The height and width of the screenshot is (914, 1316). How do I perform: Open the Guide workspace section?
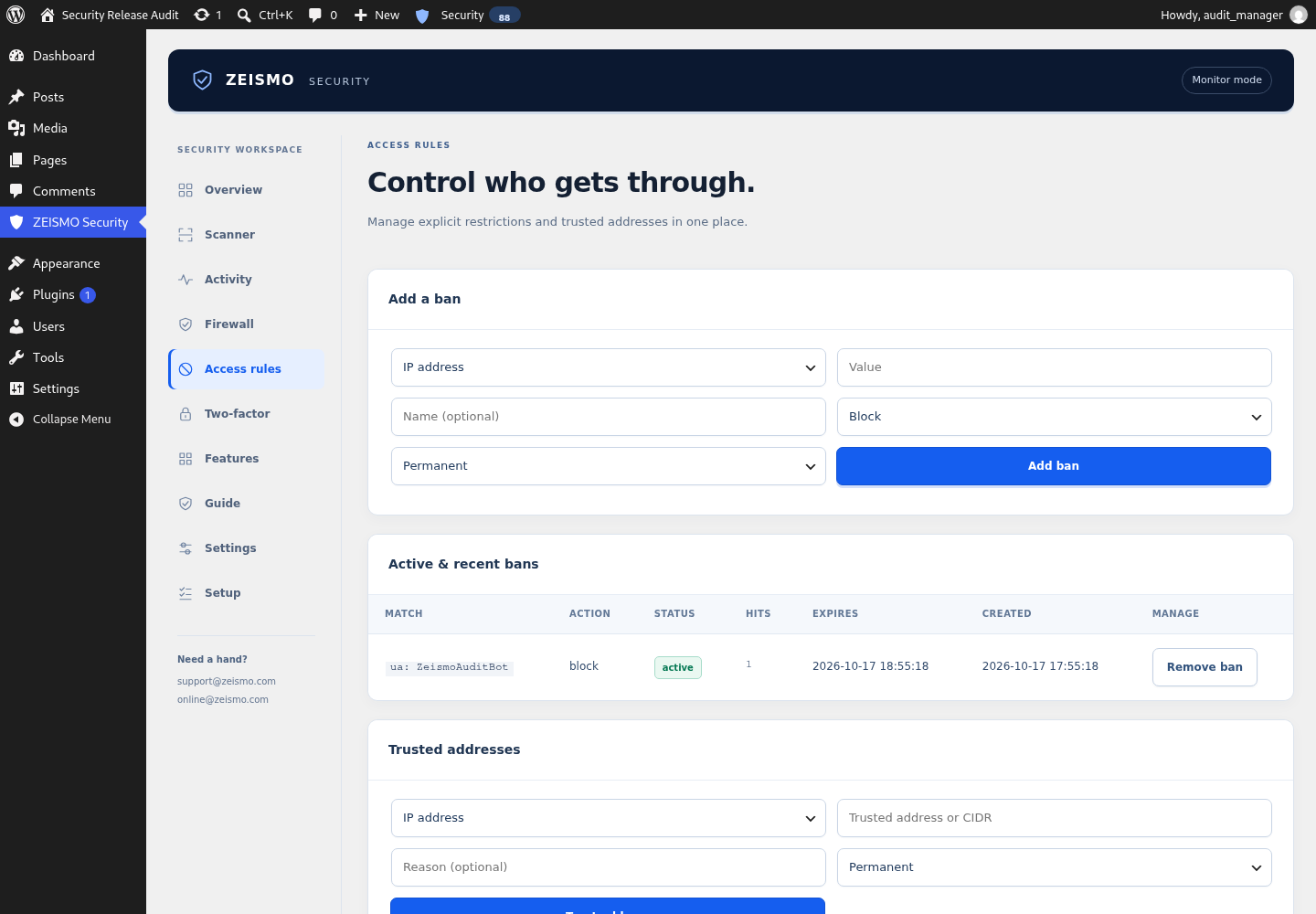pyautogui.click(x=247, y=504)
